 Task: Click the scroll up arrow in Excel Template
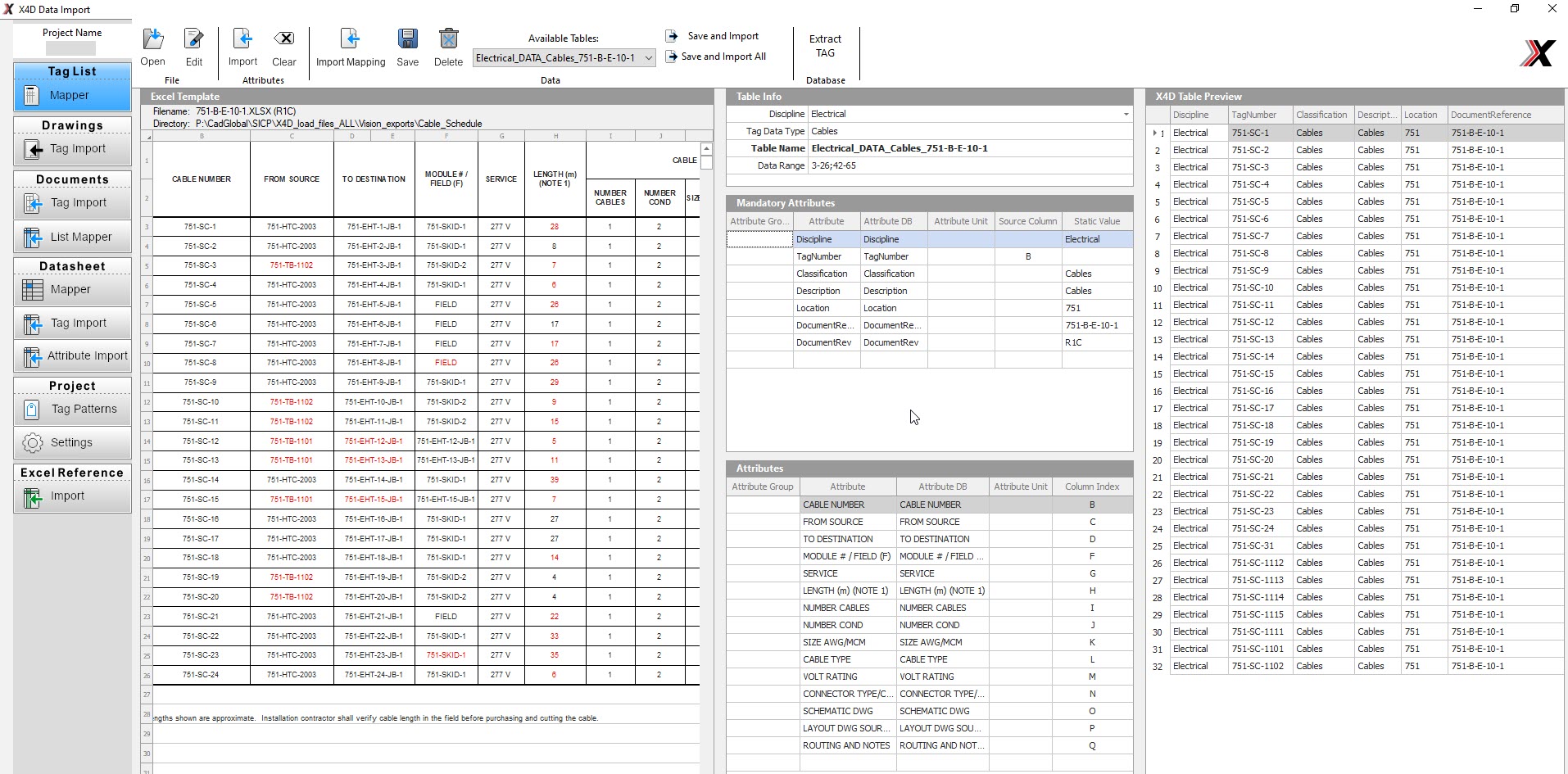point(706,149)
